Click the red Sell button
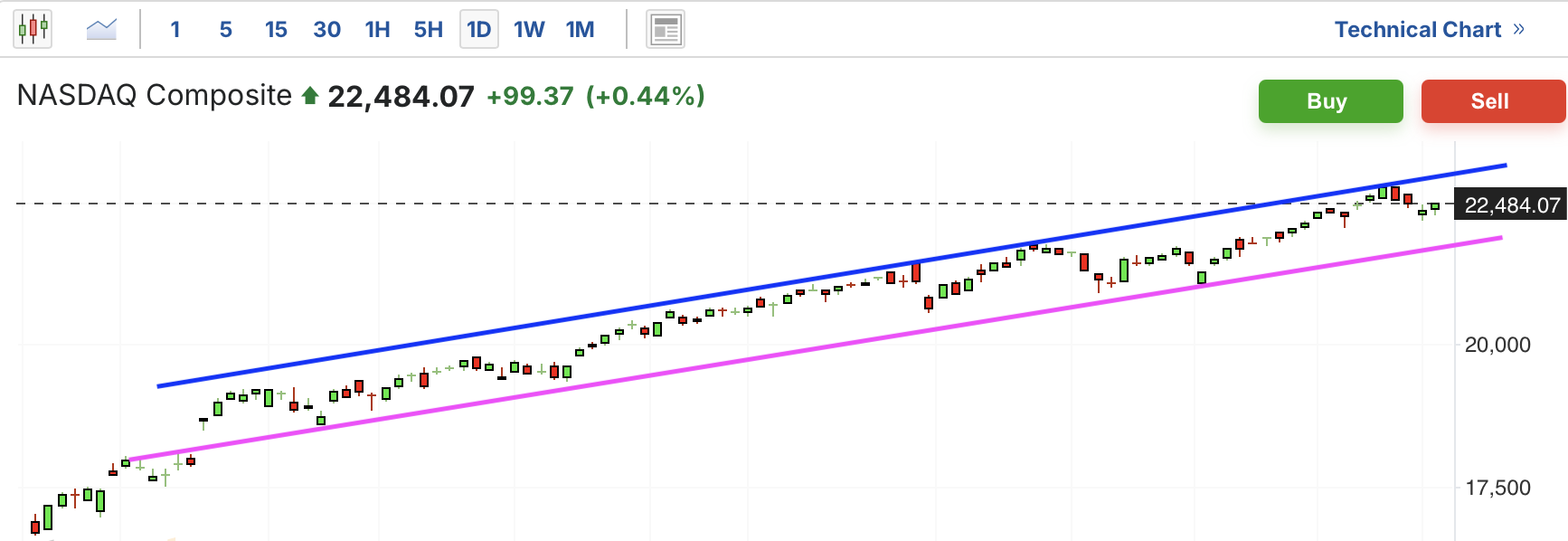The height and width of the screenshot is (541, 1568). (1493, 101)
